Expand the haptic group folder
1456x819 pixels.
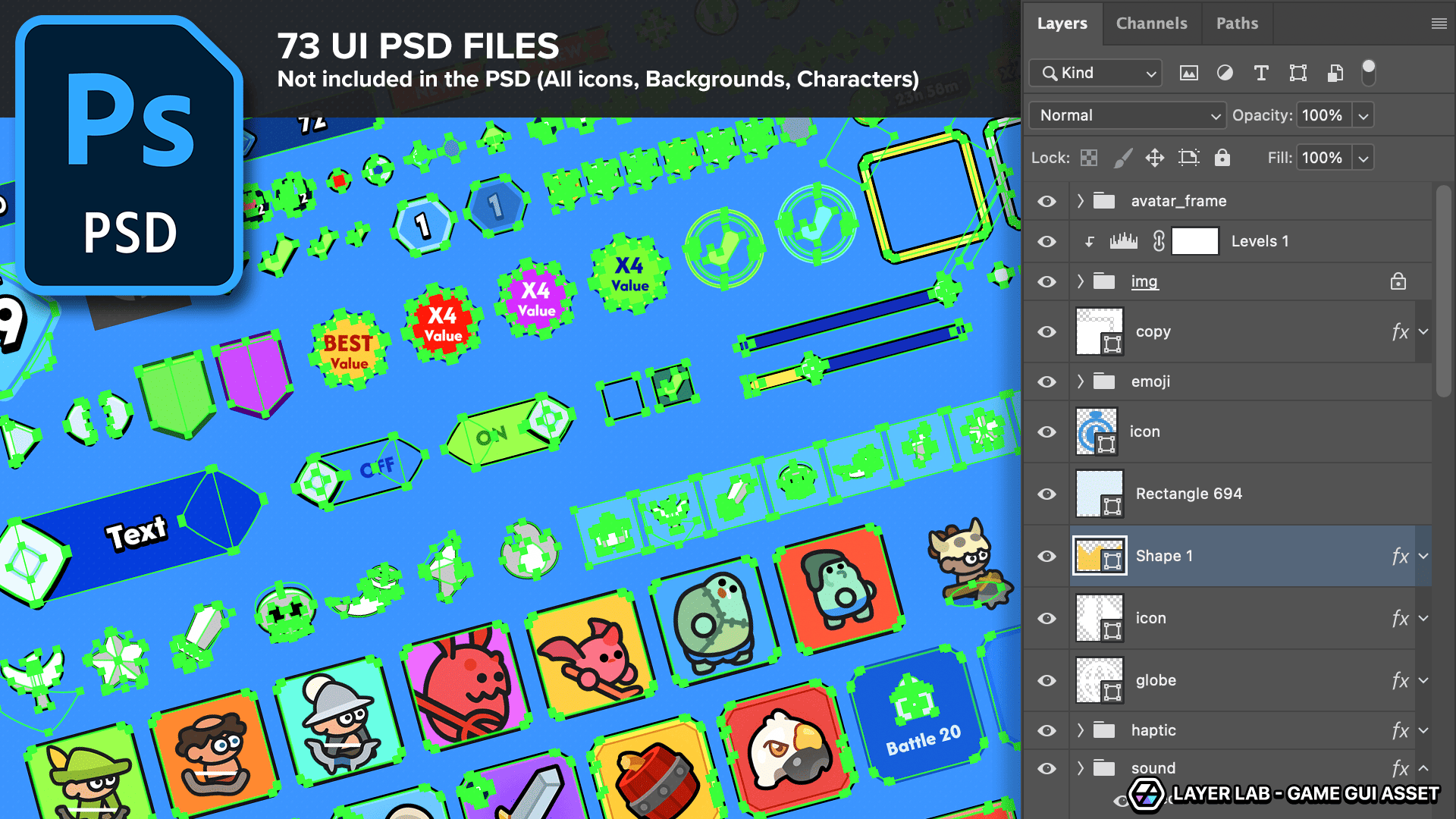[x=1081, y=730]
